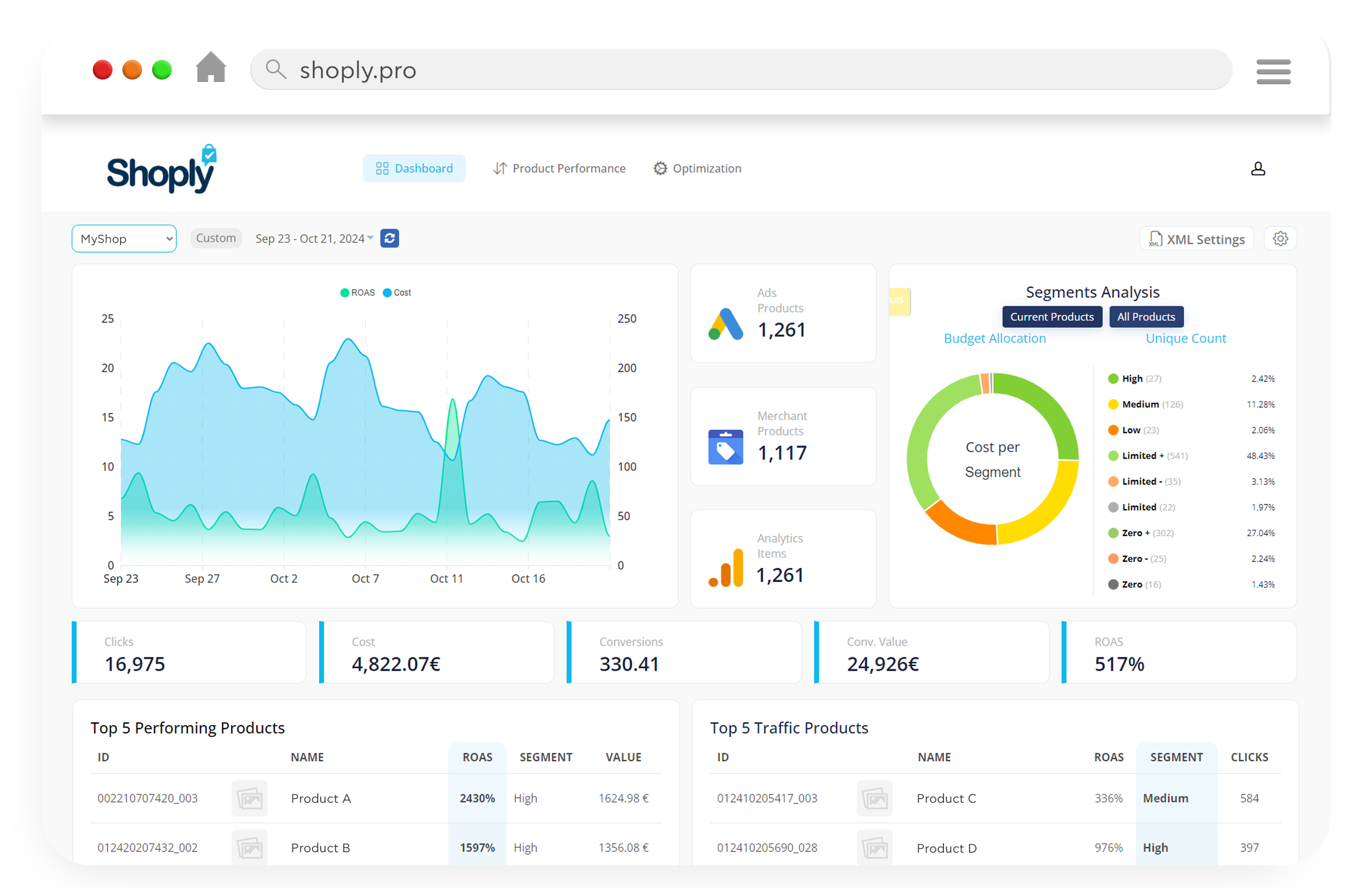Click Medium yellow segment color dot
The height and width of the screenshot is (888, 1372).
tap(1113, 404)
